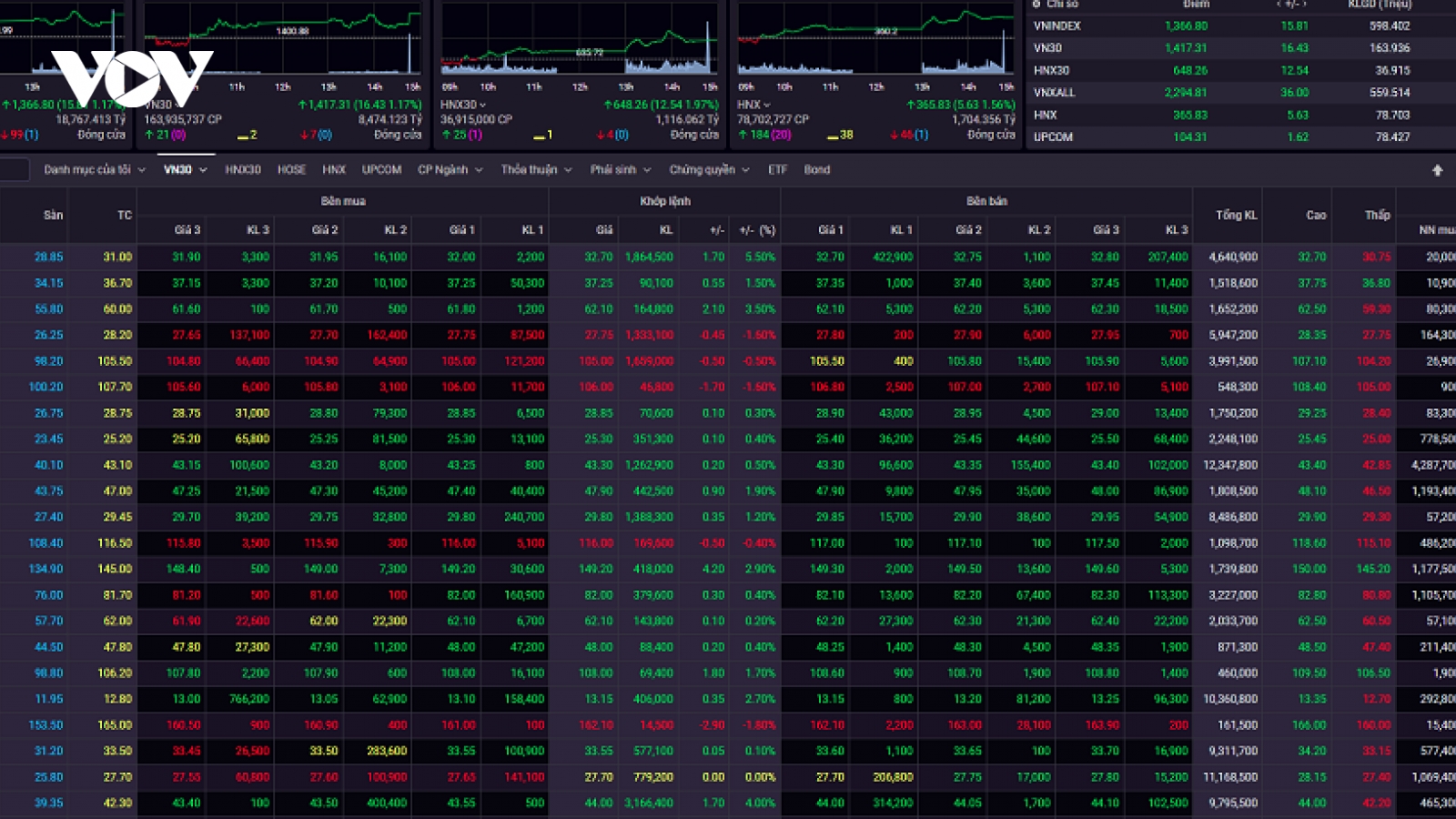Screen dimensions: 1456x819
Task: Switch to the HOSE tab
Action: pos(291,170)
